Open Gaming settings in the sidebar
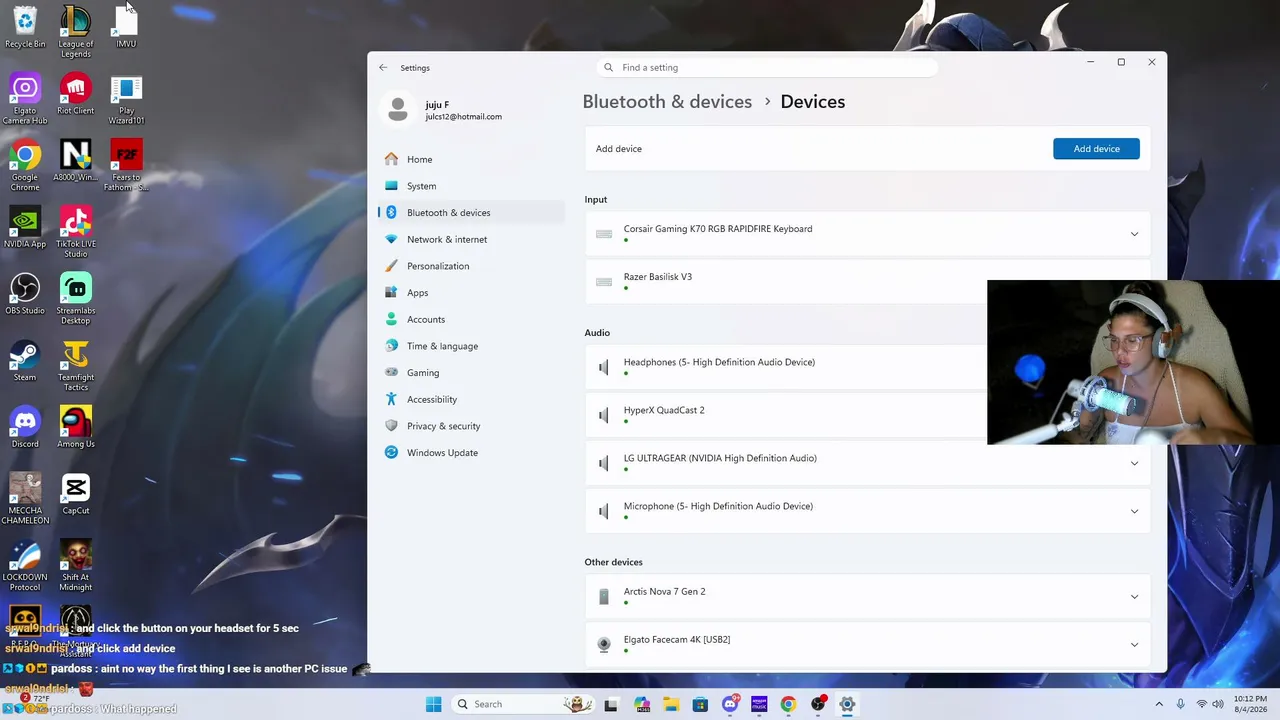The image size is (1280, 720). [x=471, y=372]
